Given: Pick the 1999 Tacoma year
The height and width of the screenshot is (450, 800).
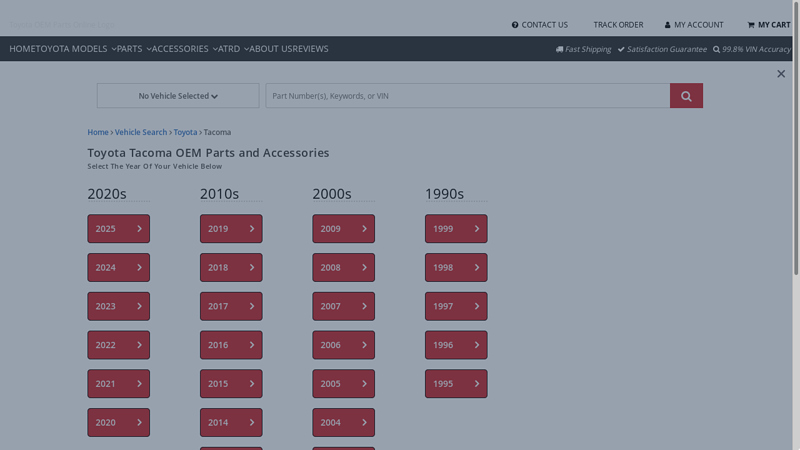Looking at the screenshot, I should pyautogui.click(x=456, y=229).
